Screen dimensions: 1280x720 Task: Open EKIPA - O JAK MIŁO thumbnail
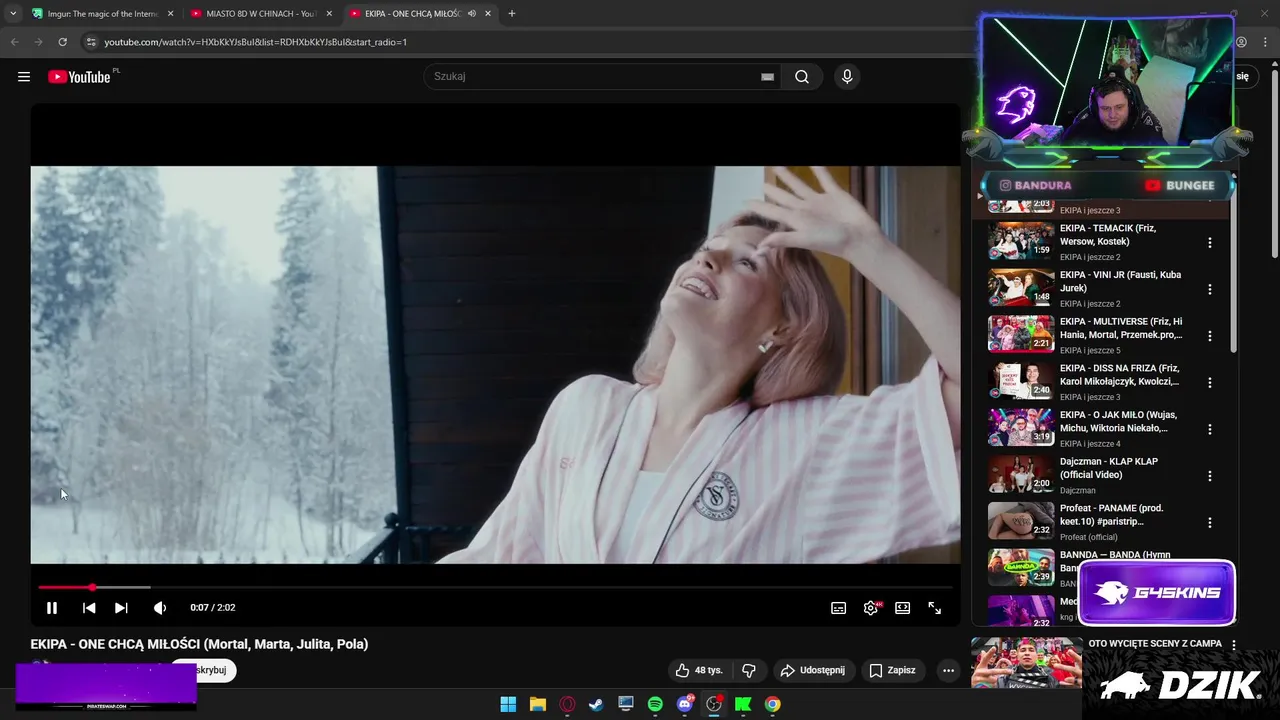1021,428
